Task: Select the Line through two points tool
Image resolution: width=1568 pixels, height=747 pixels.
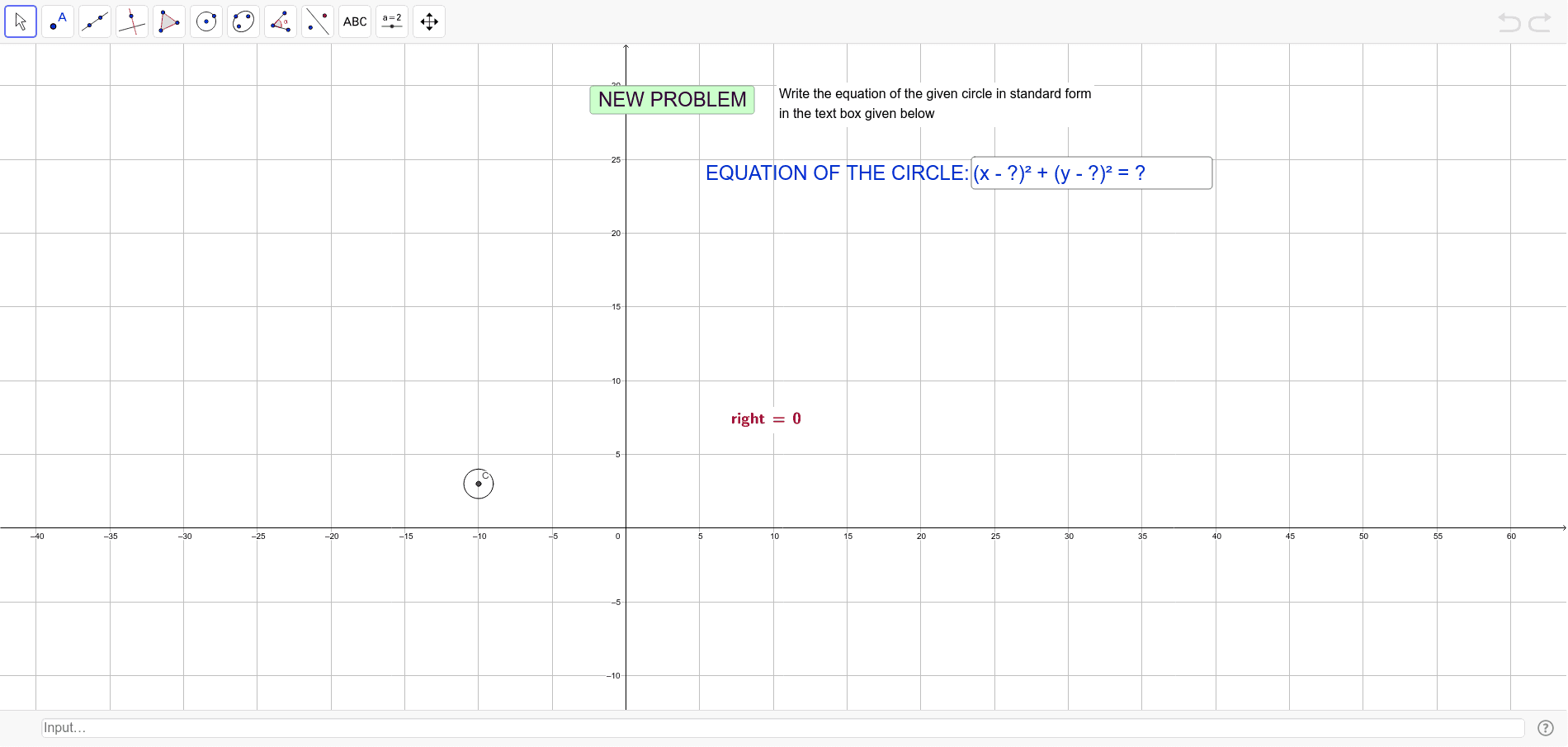Action: 95,21
